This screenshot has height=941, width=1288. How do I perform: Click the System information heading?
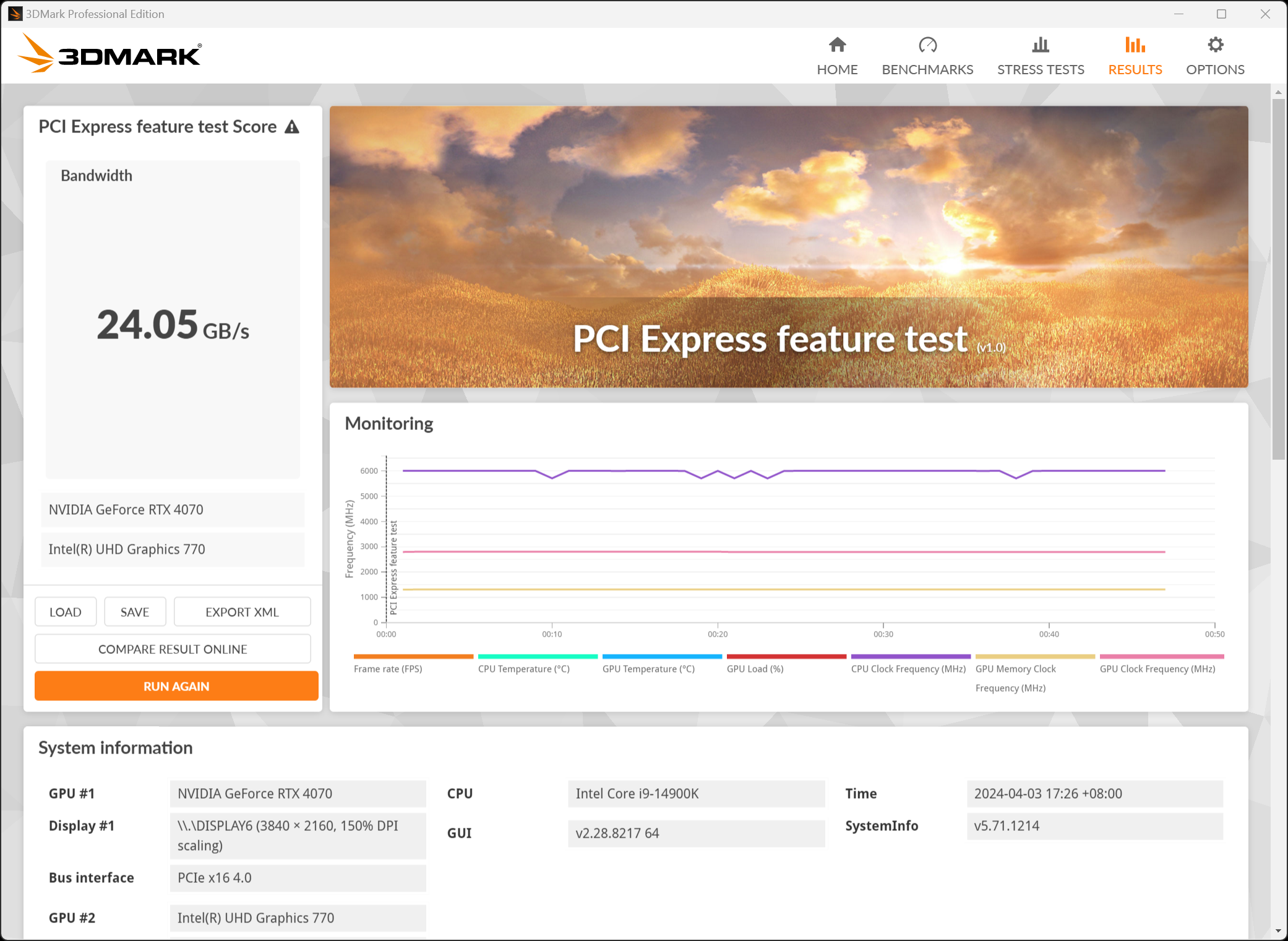pos(116,748)
